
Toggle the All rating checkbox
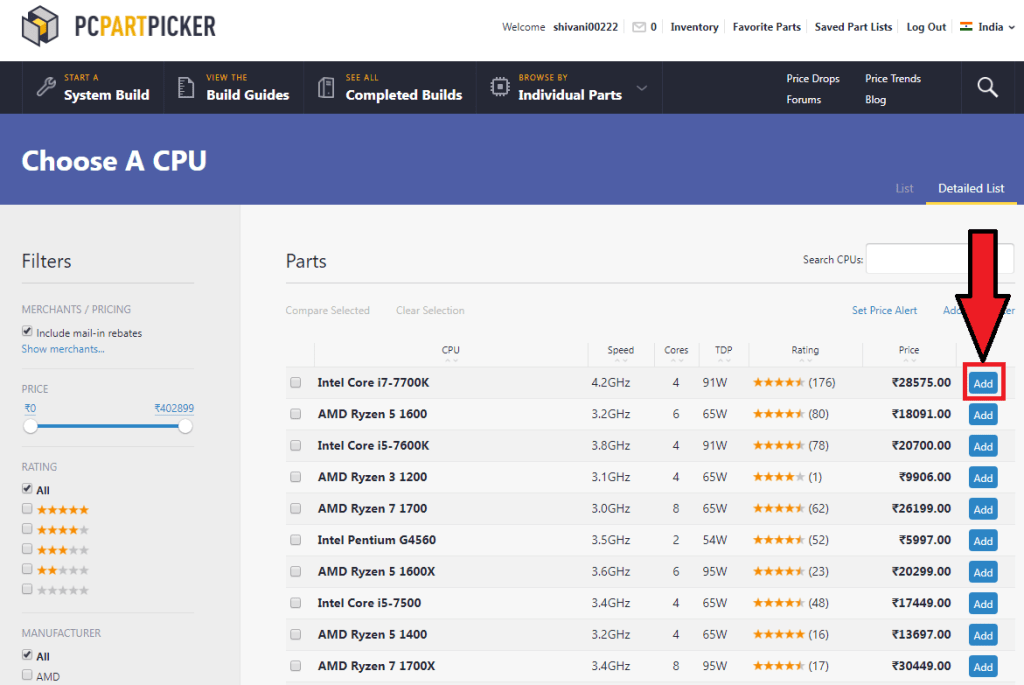point(27,488)
